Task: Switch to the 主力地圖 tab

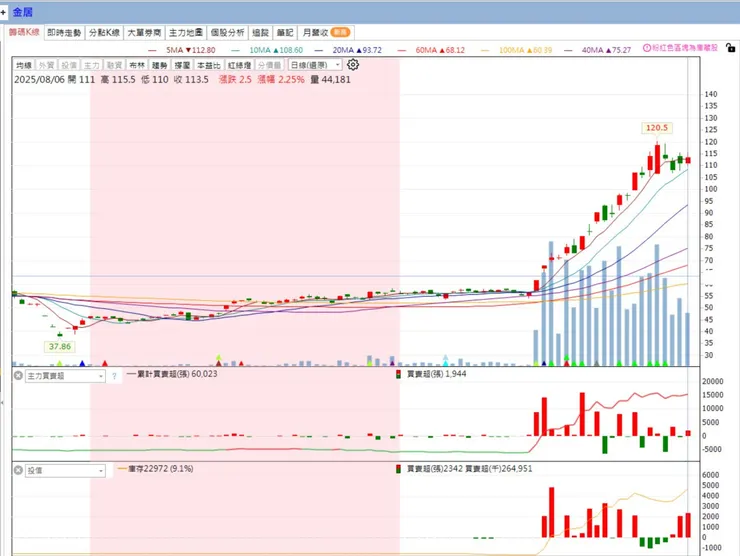Action: [186, 33]
